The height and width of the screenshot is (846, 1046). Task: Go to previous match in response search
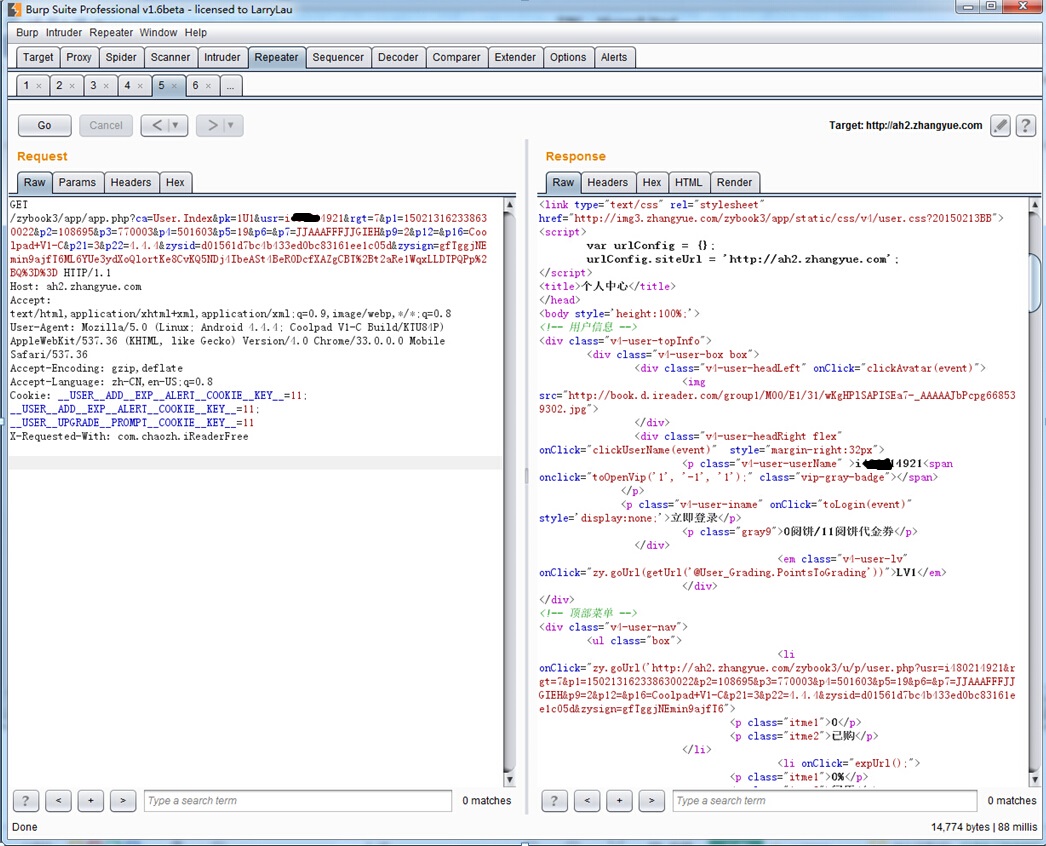pyautogui.click(x=587, y=800)
